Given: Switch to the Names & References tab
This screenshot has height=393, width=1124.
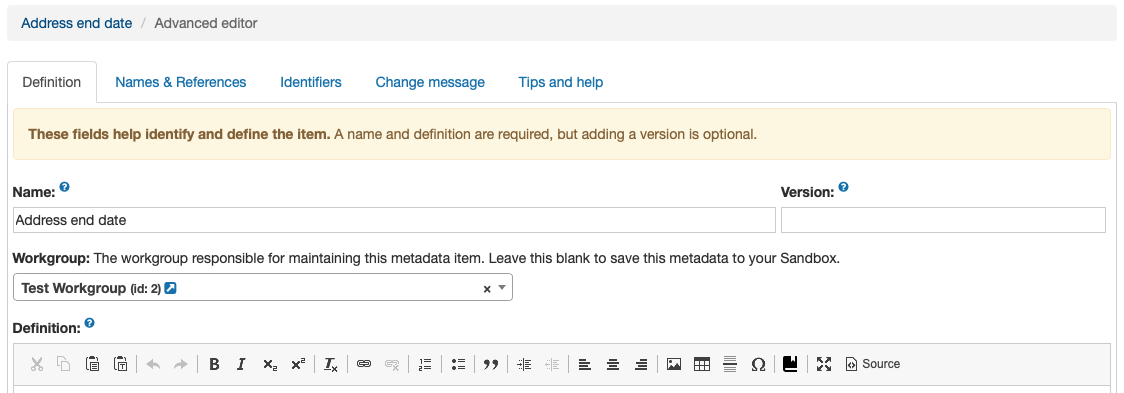Looking at the screenshot, I should tap(181, 82).
